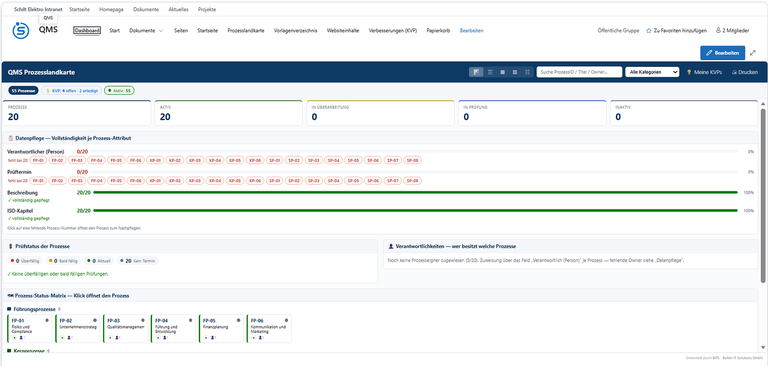The image size is (768, 366).
Task: Click the star icon for favorites
Action: 649,30
